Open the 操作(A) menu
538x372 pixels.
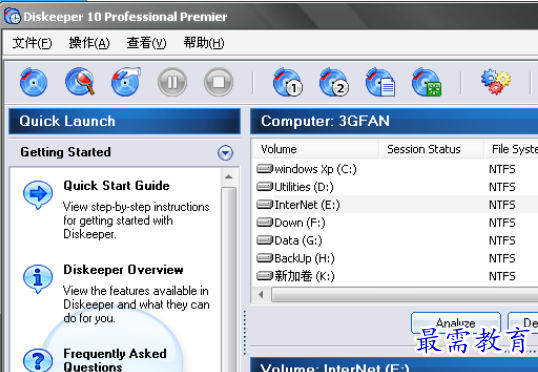89,43
